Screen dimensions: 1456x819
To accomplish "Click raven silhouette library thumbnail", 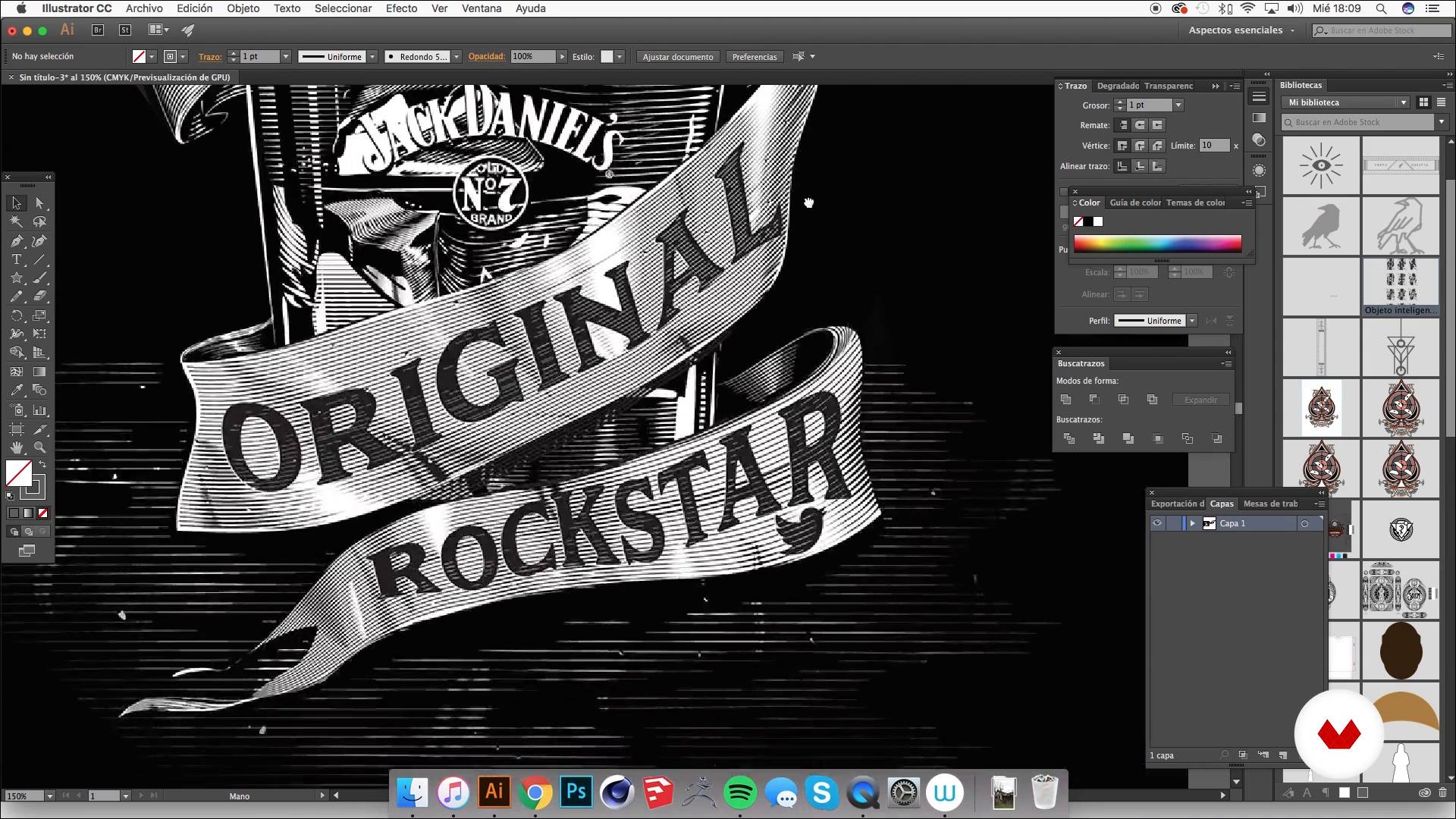I will coord(1320,226).
